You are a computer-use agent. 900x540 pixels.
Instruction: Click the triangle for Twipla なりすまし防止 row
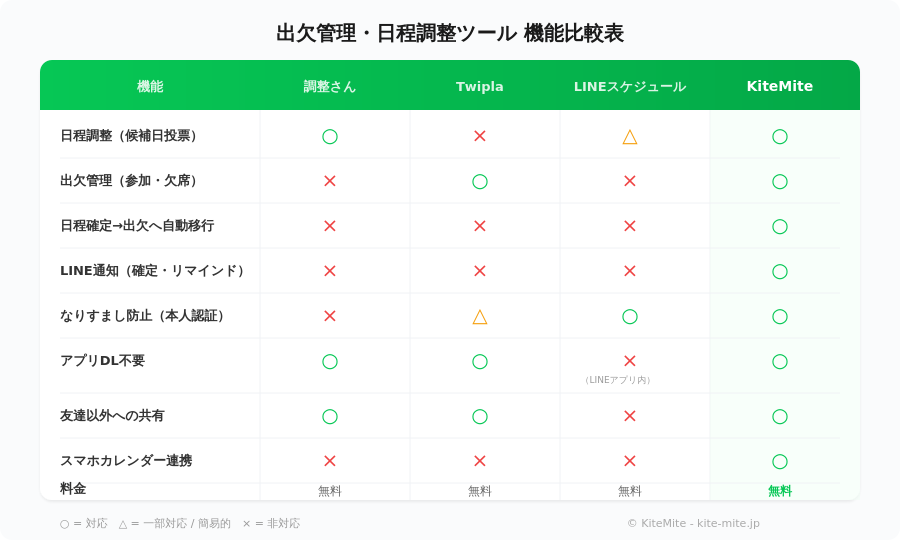pyautogui.click(x=480, y=316)
